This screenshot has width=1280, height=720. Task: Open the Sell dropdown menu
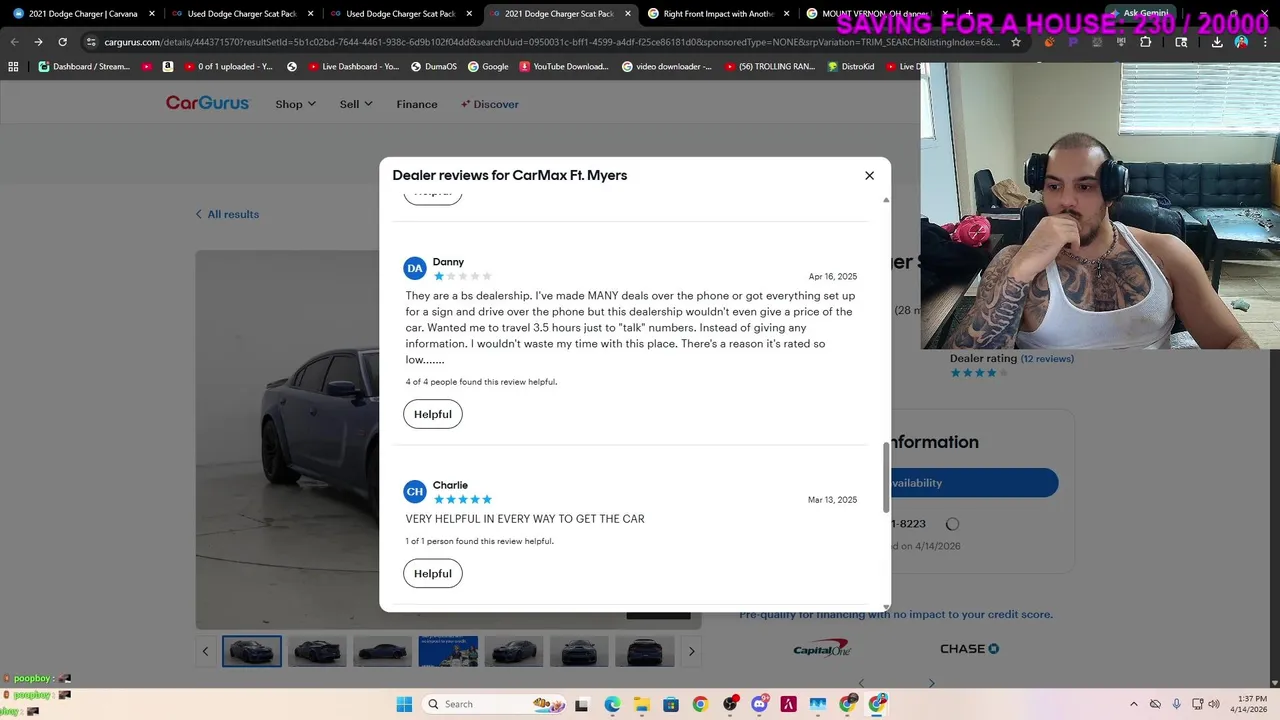click(x=356, y=104)
